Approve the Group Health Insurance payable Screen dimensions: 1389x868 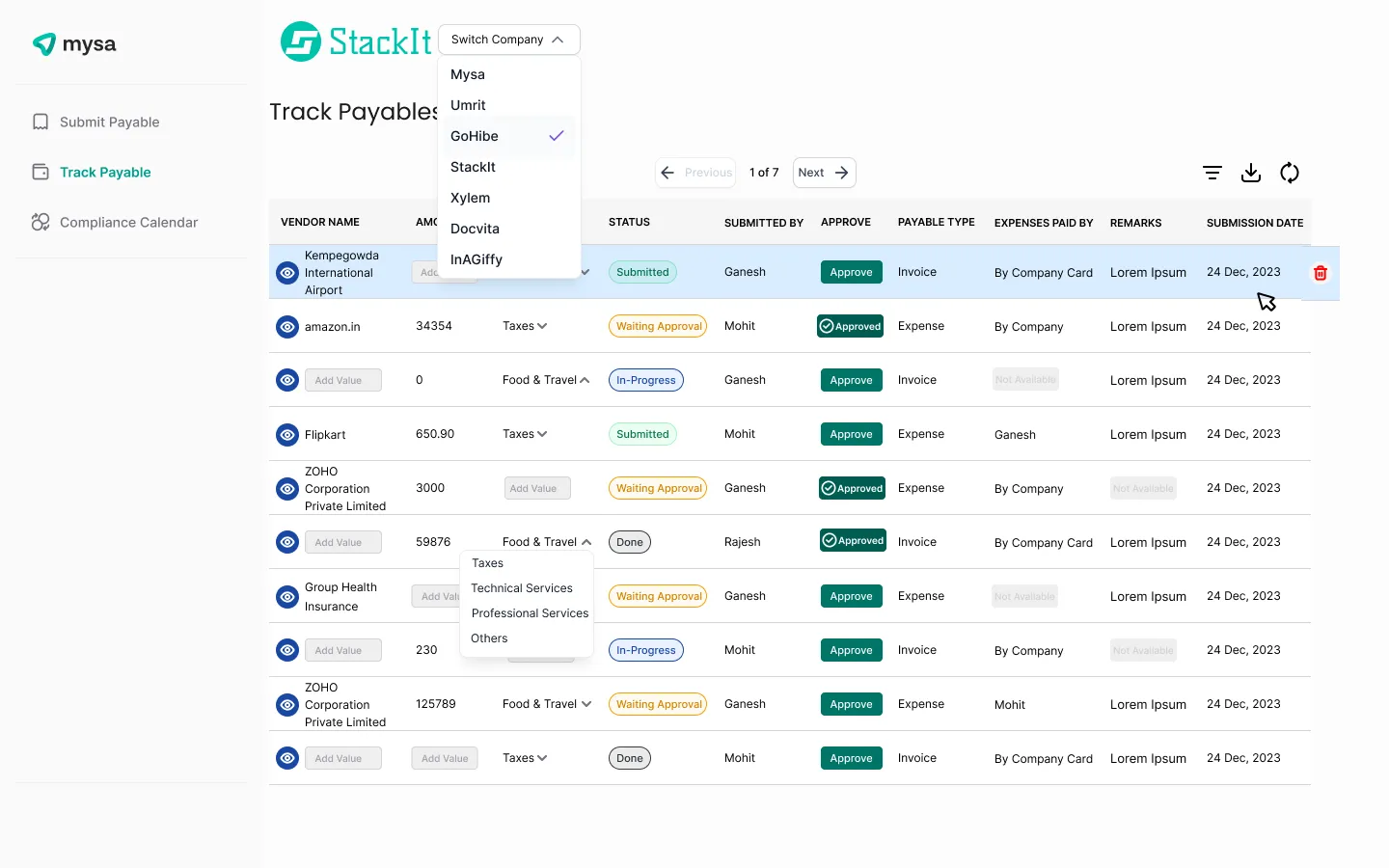(x=851, y=596)
